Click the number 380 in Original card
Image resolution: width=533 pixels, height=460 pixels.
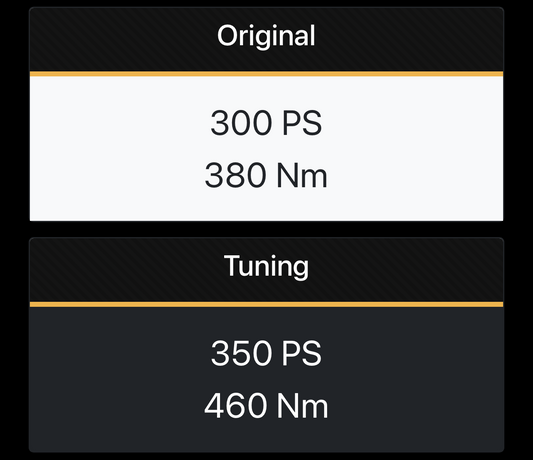pyautogui.click(x=235, y=175)
